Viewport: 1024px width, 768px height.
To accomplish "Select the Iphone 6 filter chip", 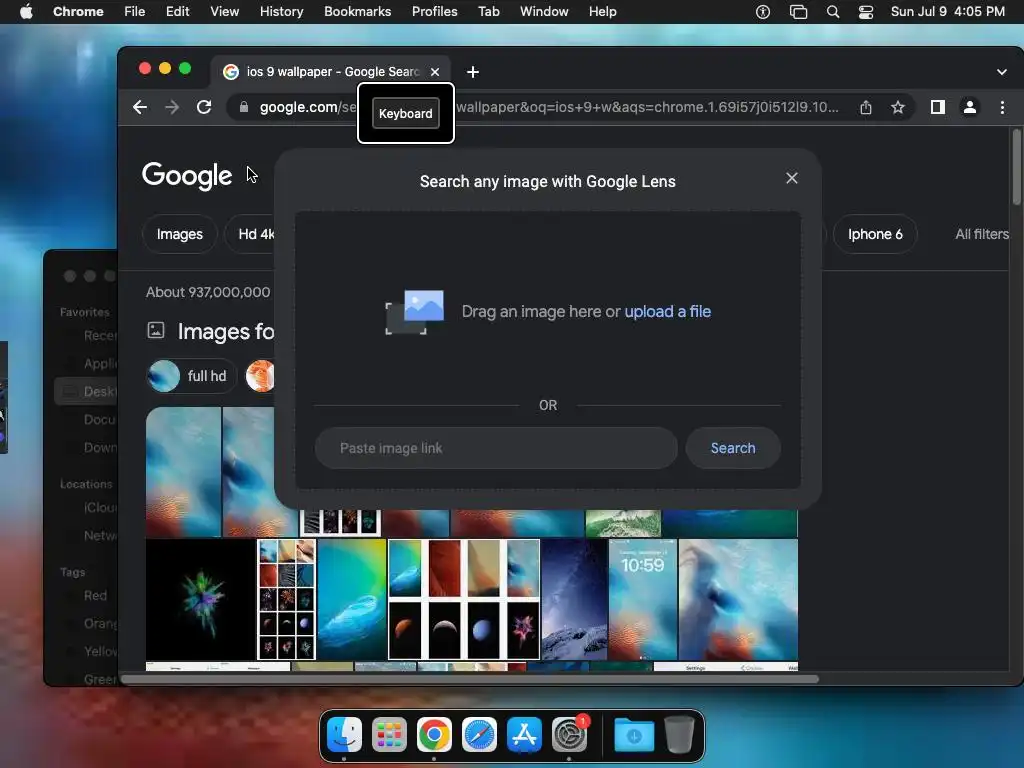I will [x=875, y=234].
